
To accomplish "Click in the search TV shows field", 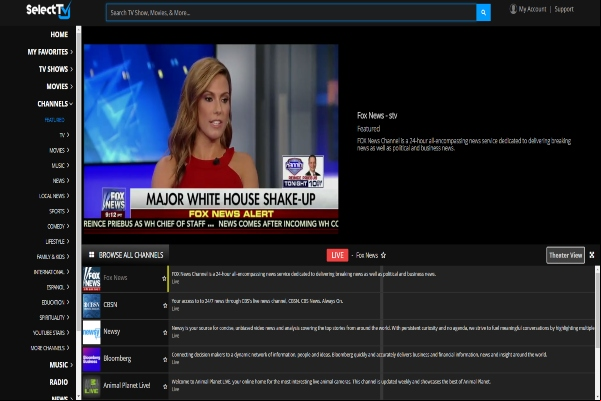I will [291, 13].
